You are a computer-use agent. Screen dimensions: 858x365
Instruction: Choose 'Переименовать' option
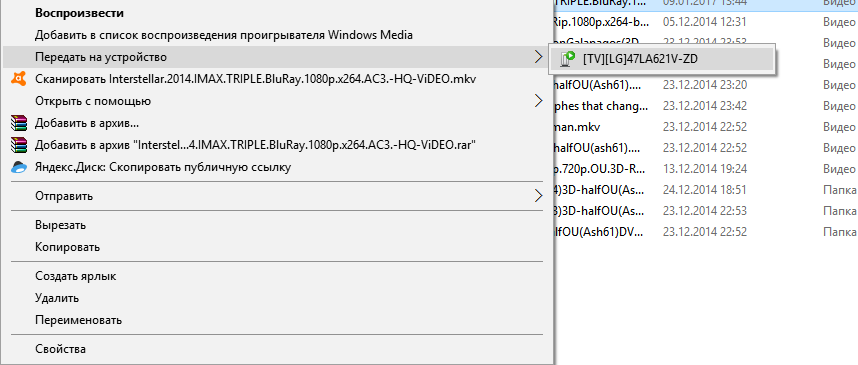278,320
